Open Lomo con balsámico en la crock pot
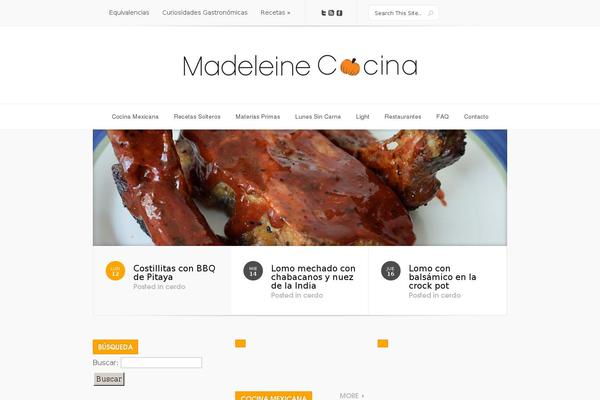The width and height of the screenshot is (600, 400). (x=442, y=277)
